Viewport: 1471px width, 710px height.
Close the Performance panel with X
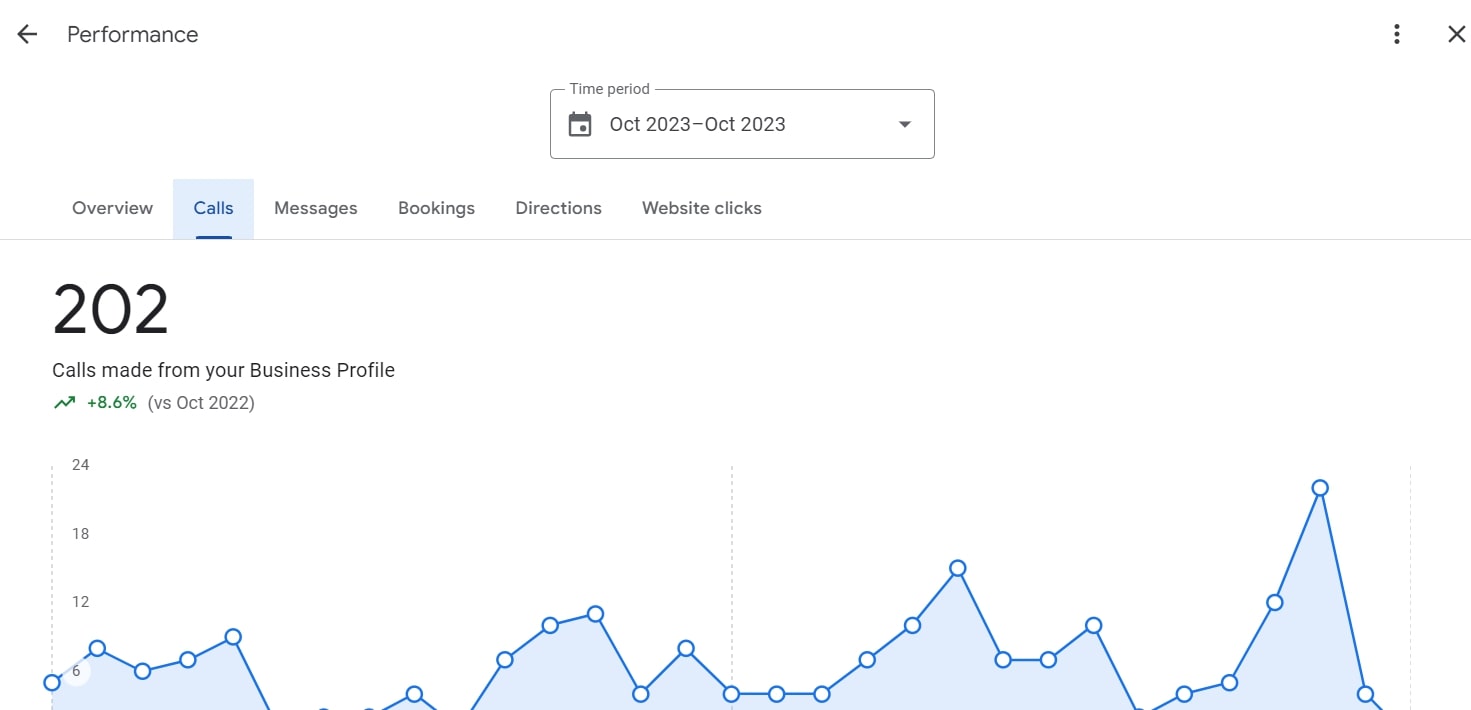point(1456,34)
